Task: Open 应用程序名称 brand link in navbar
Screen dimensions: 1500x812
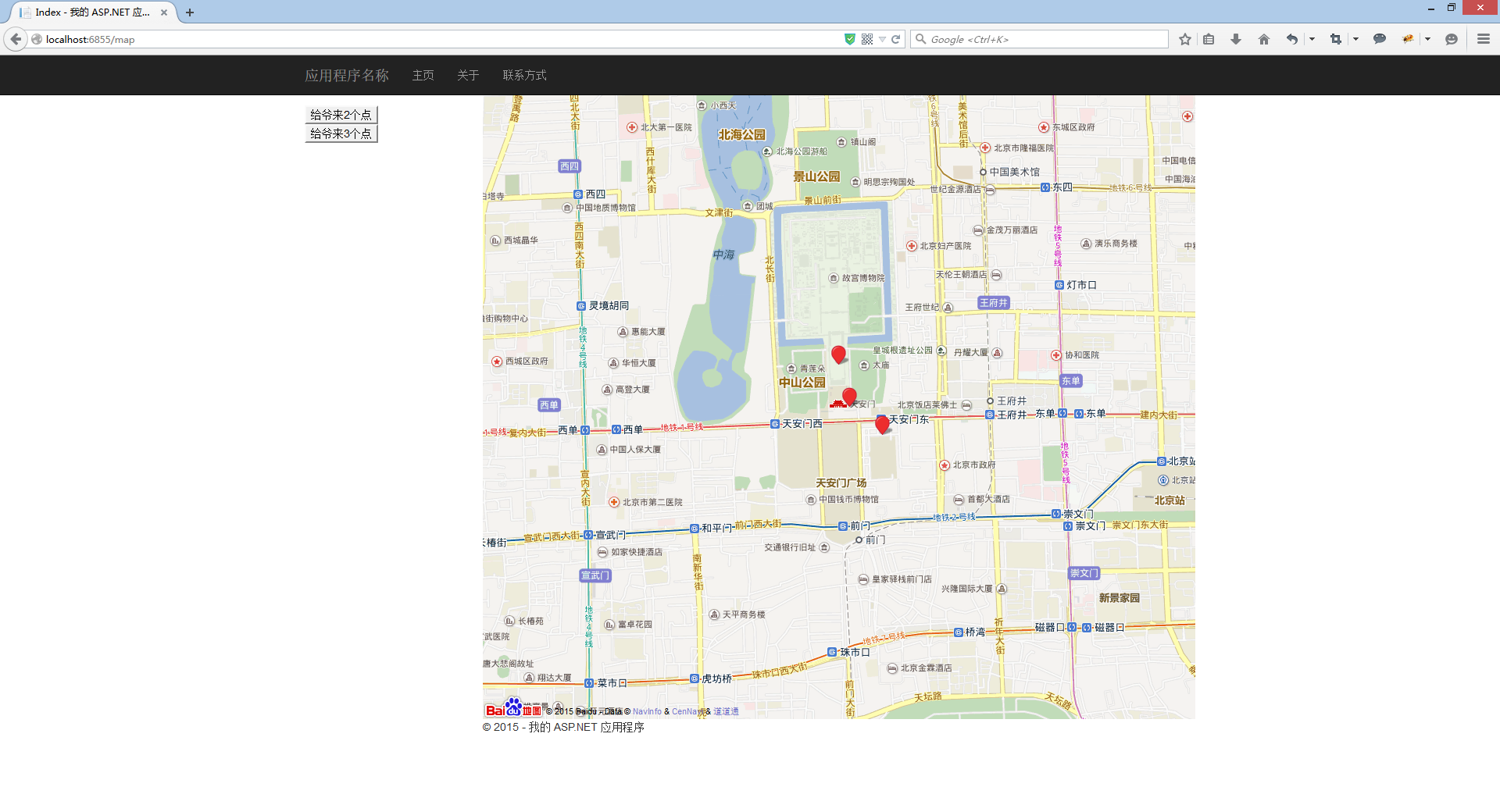Action: 347,75
